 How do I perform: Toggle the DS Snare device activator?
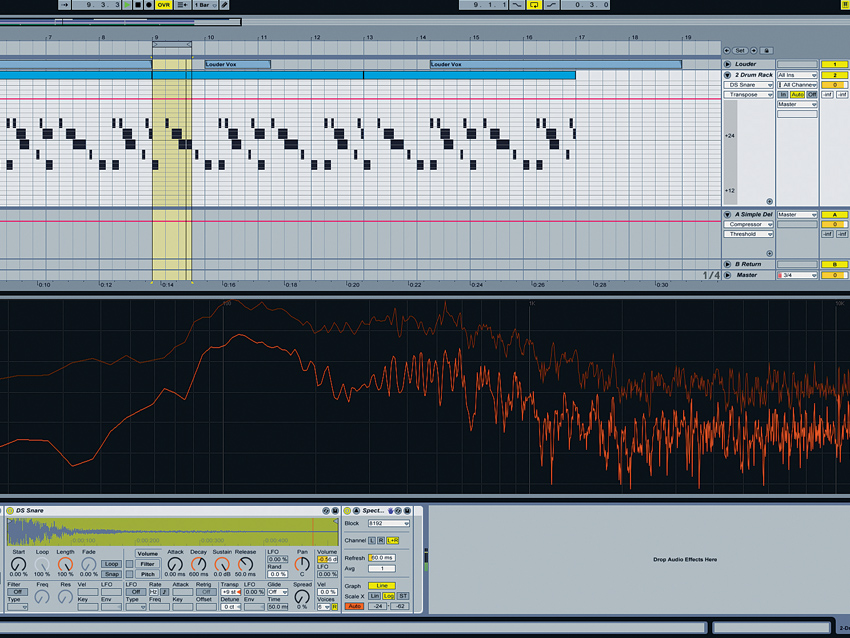(10, 511)
